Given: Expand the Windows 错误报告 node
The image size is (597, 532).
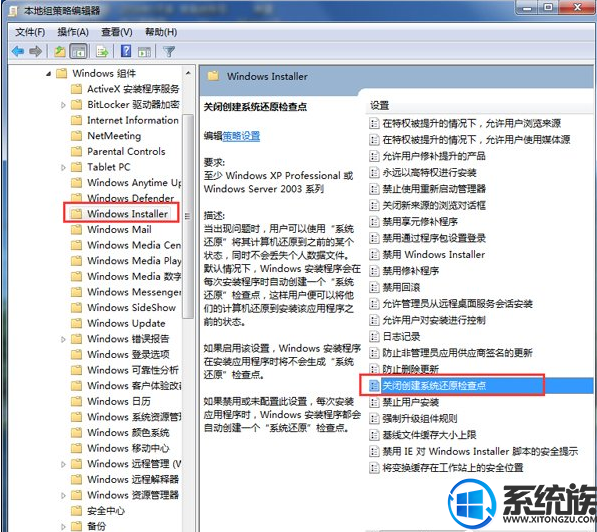Looking at the screenshot, I should point(63,339).
